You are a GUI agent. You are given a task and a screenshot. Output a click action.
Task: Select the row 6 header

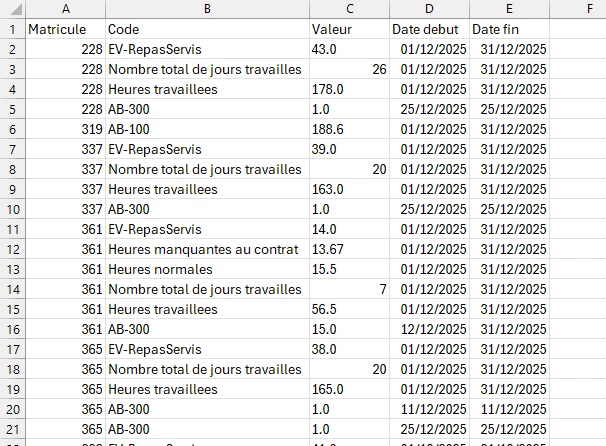point(12,129)
